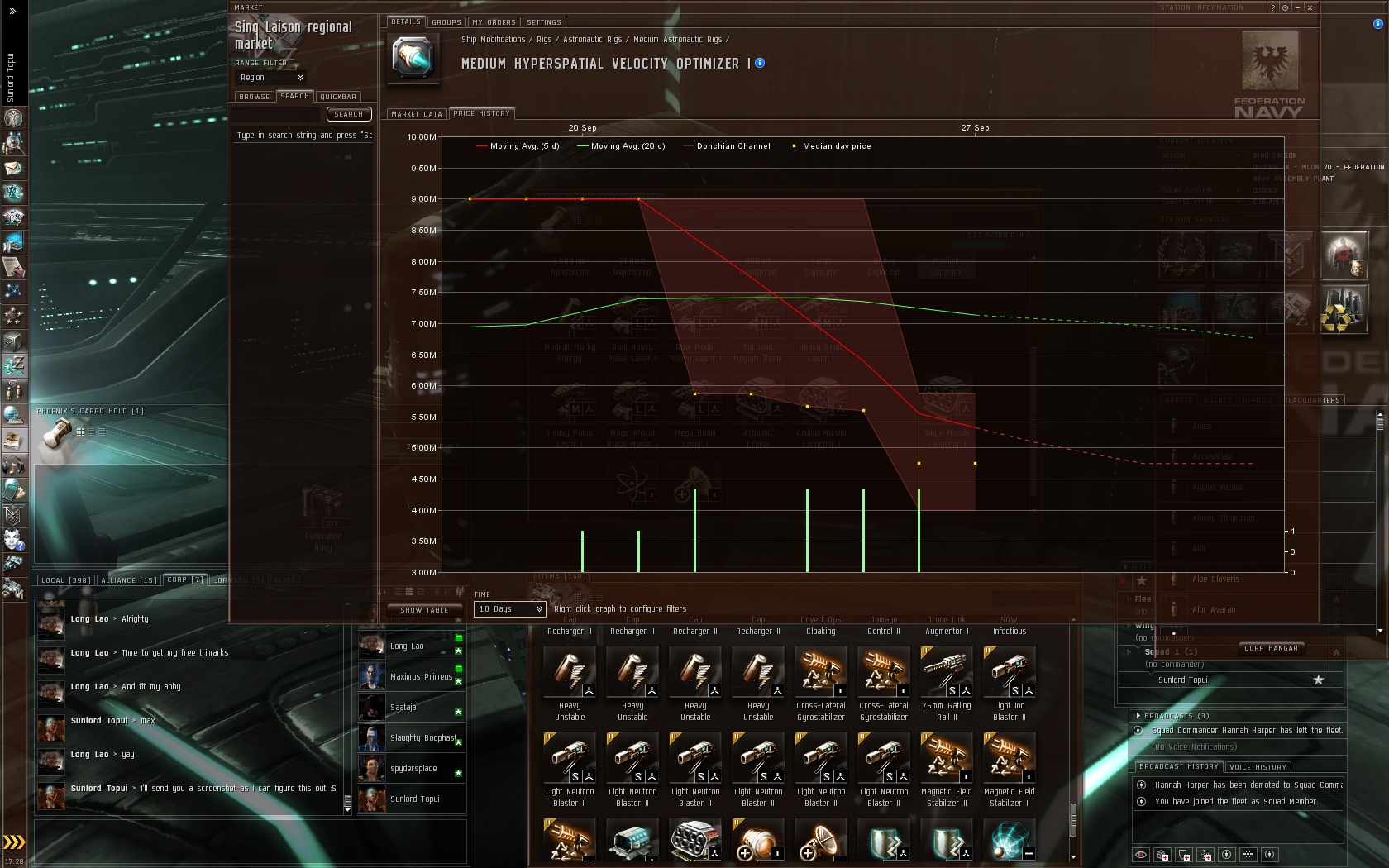Go to Medium Astronautic Rigs breadcrumb

click(678, 39)
